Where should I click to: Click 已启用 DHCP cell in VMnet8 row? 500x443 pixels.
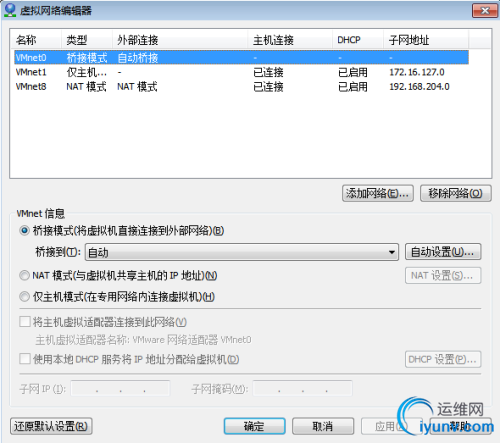[353, 87]
